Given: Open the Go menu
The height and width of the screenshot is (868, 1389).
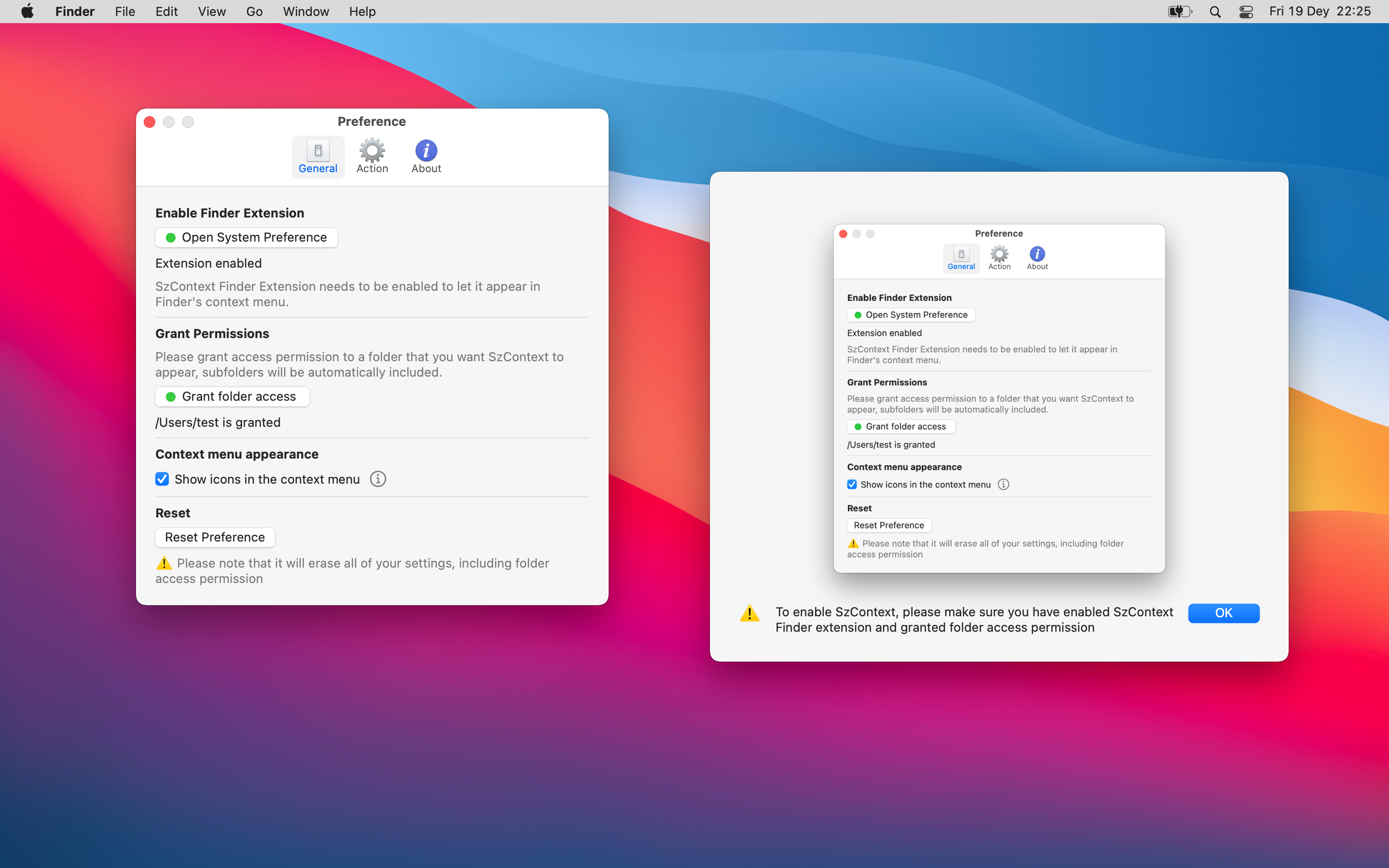Looking at the screenshot, I should pyautogui.click(x=254, y=12).
